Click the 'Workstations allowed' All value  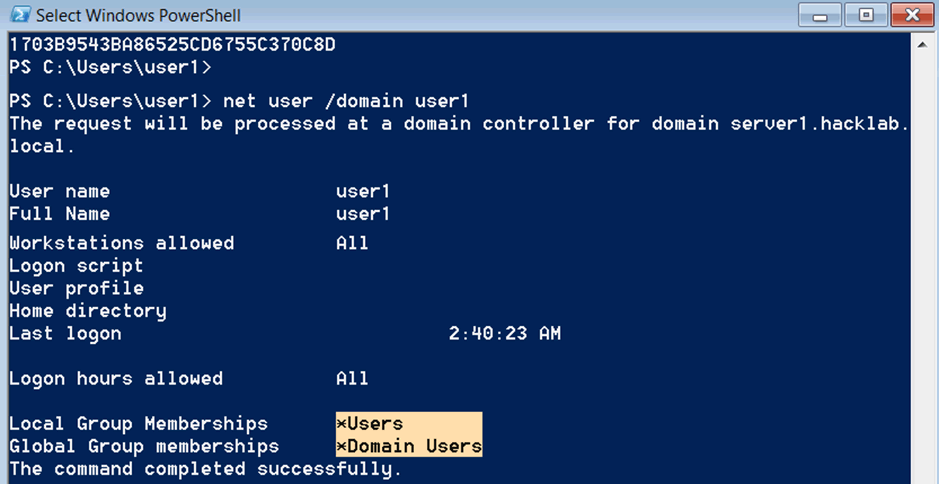coord(352,243)
